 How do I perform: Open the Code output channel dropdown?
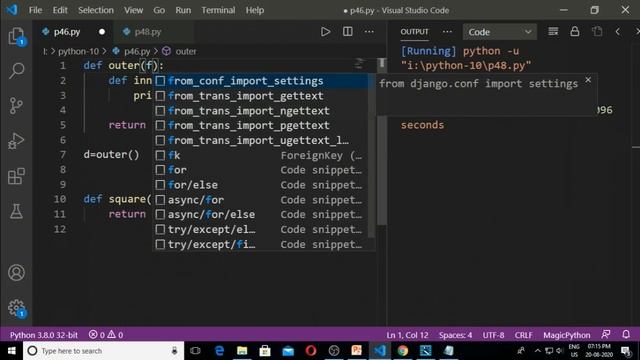[x=500, y=32]
